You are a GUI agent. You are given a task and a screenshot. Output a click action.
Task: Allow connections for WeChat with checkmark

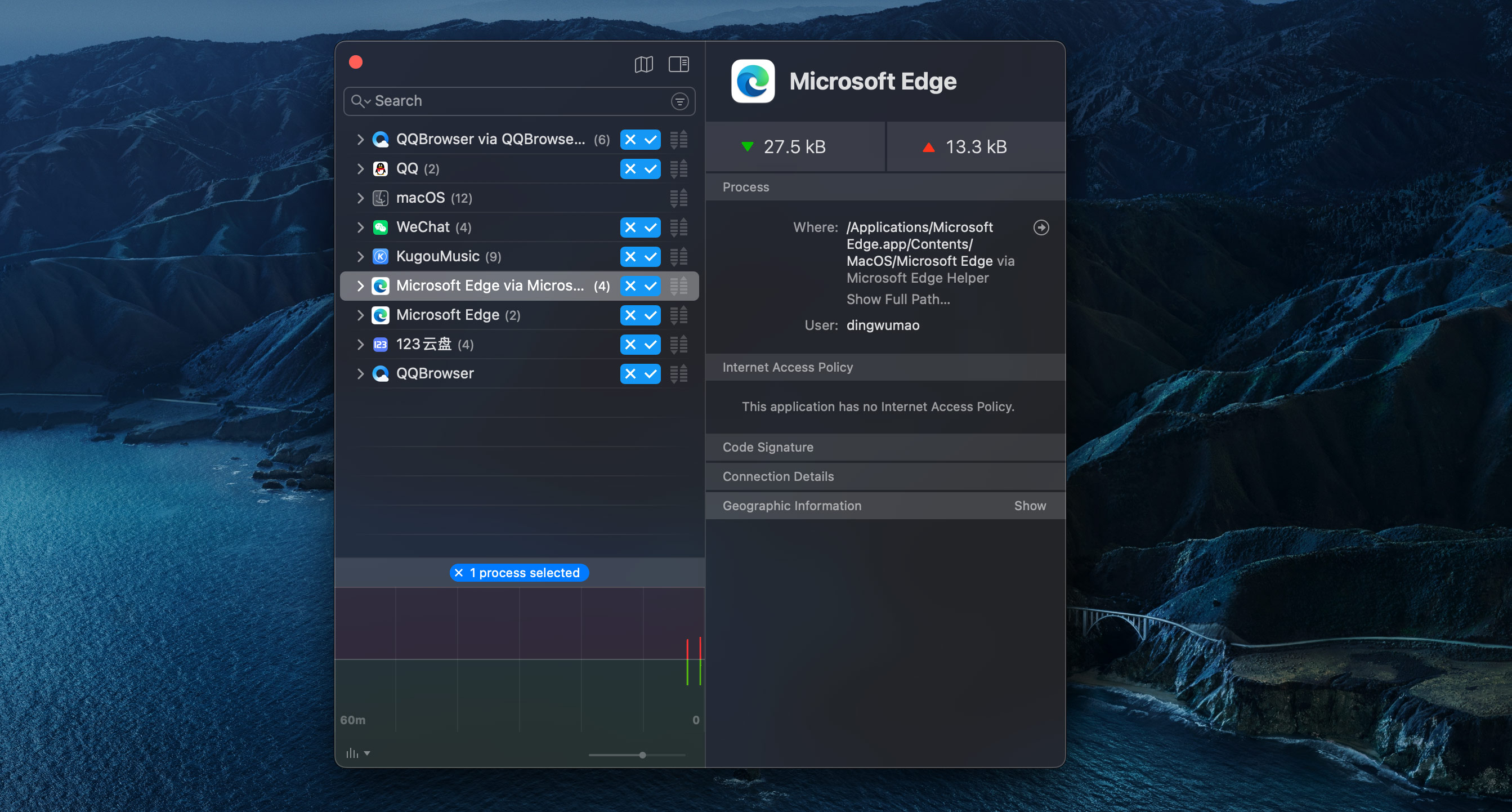[650, 227]
